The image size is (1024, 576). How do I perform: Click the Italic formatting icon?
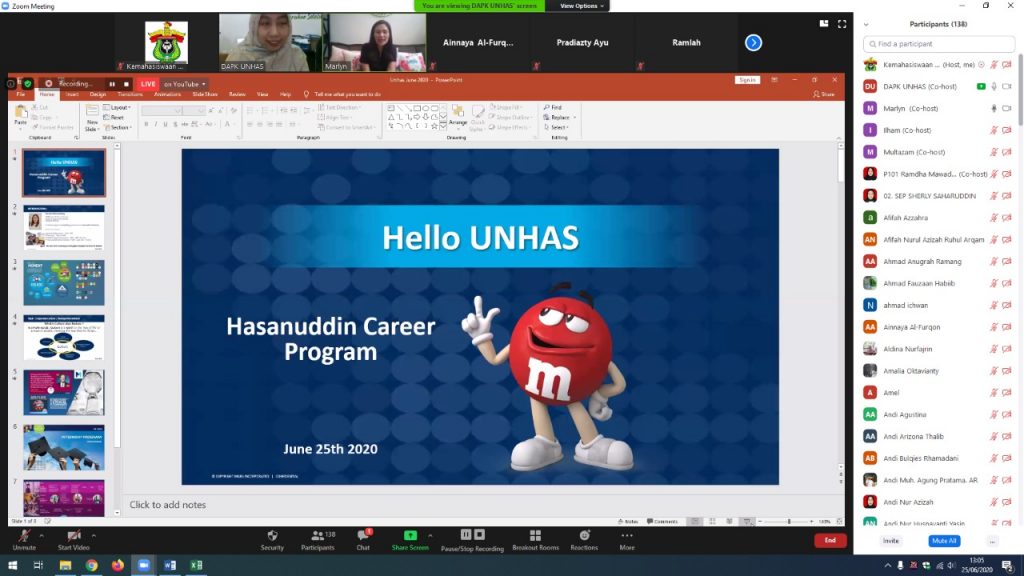(154, 123)
